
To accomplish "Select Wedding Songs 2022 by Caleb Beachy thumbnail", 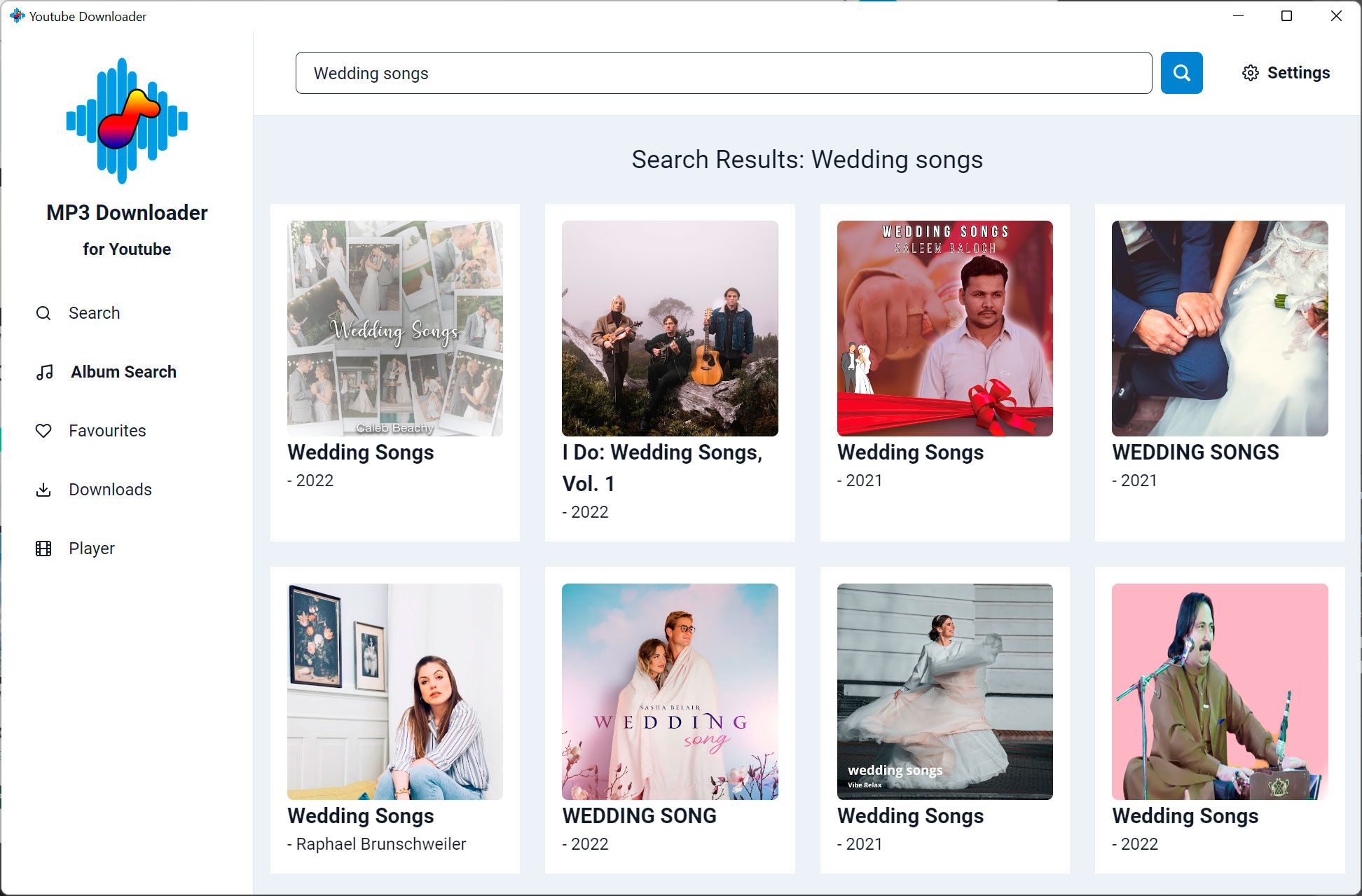I will [395, 328].
